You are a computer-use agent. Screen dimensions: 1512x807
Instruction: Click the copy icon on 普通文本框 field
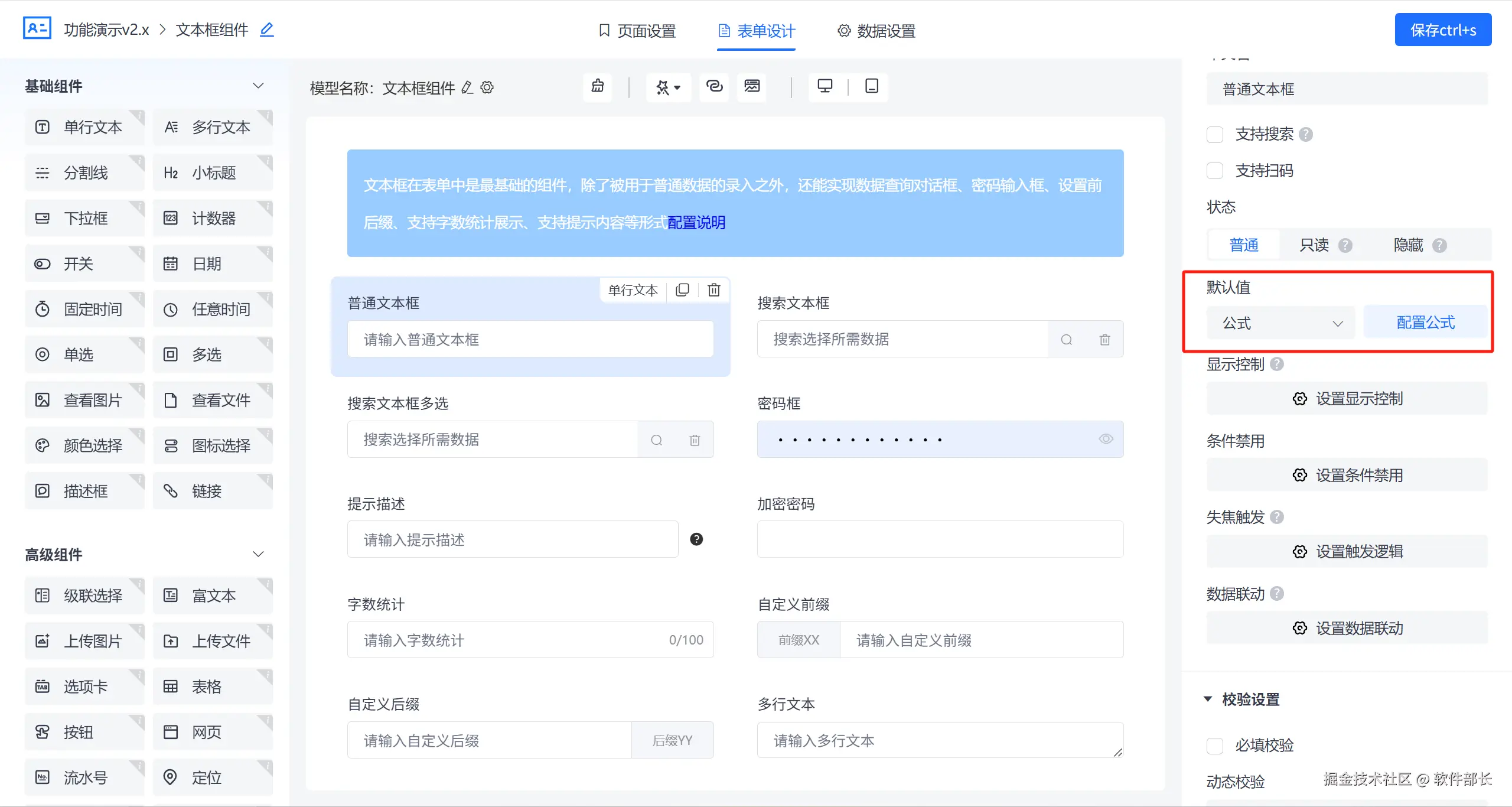pyautogui.click(x=682, y=290)
